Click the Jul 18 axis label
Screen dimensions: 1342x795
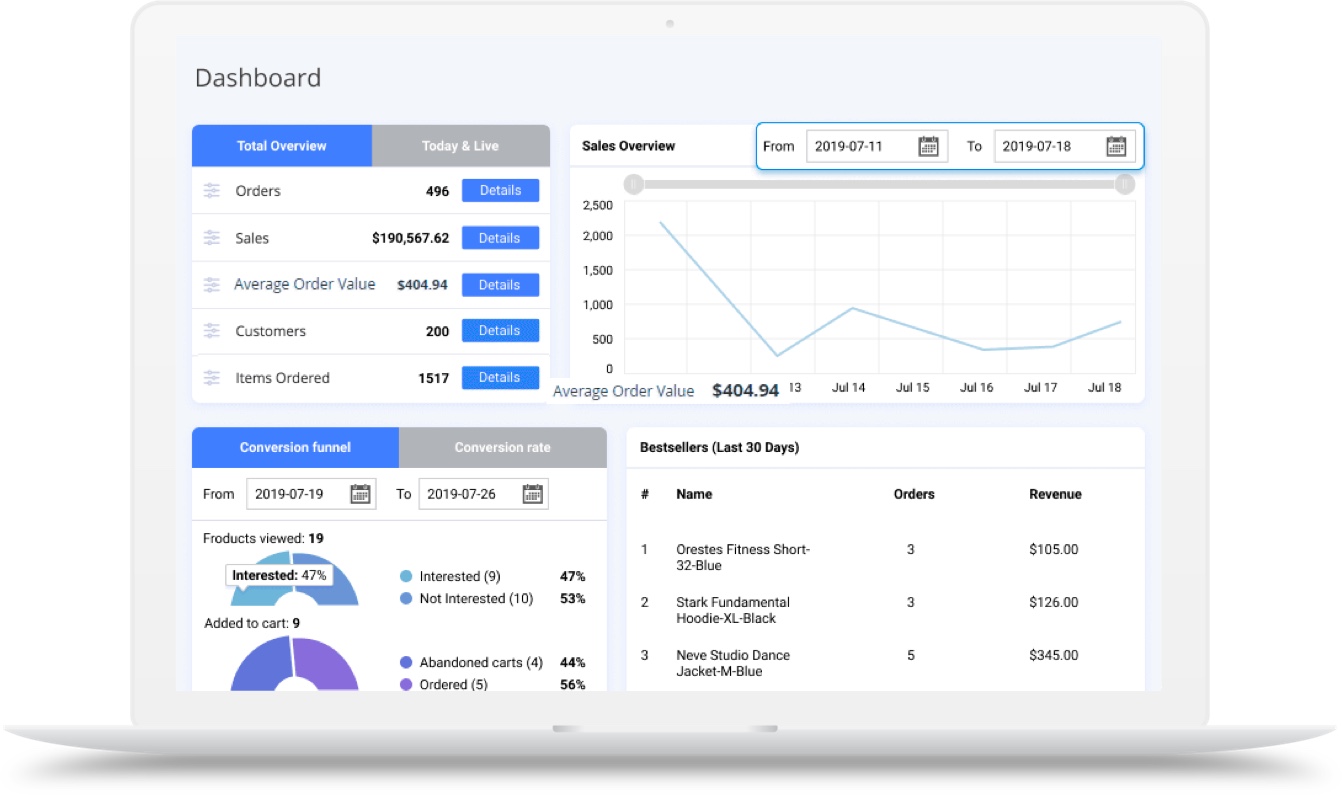[x=1104, y=388]
